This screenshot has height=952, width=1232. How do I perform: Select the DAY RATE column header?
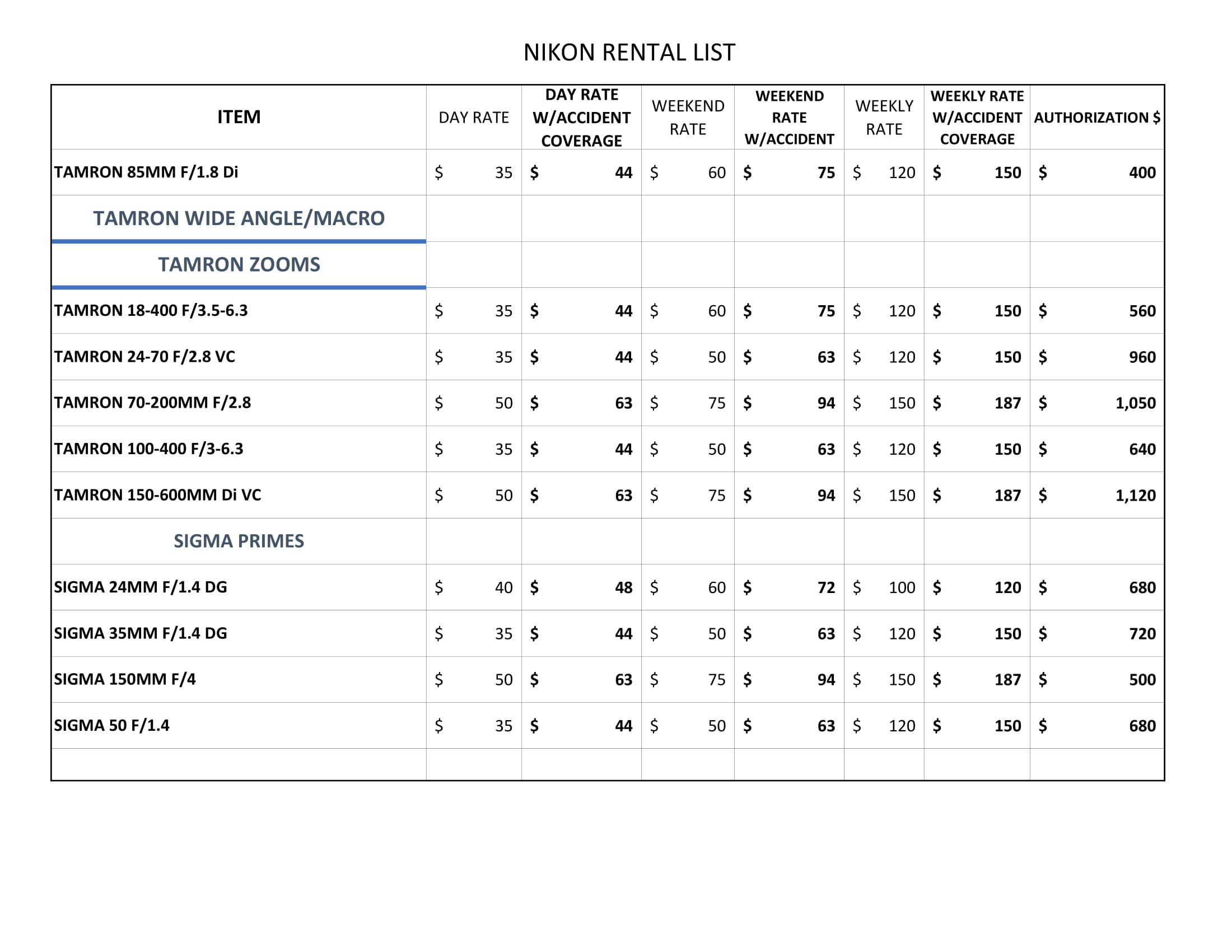[473, 117]
